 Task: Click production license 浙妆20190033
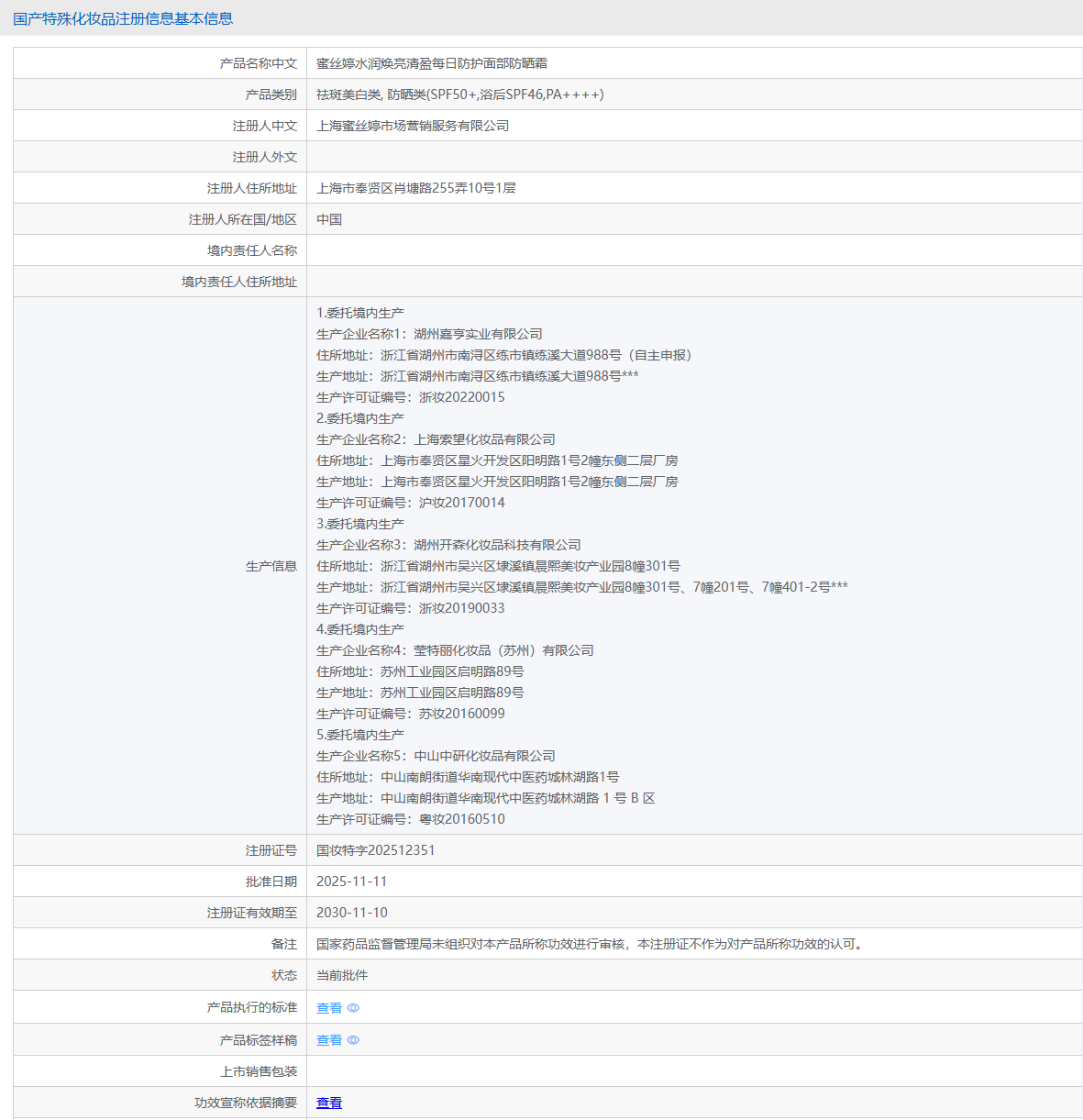click(x=462, y=608)
